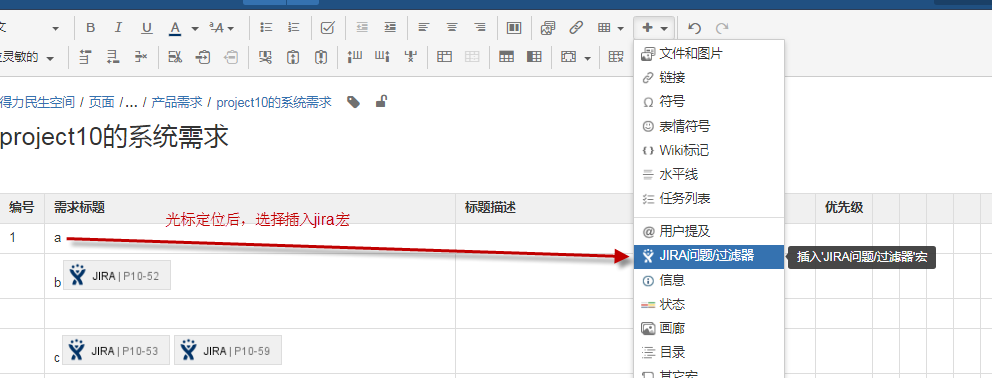
Task: Copy the current table column
Action: (293, 57)
